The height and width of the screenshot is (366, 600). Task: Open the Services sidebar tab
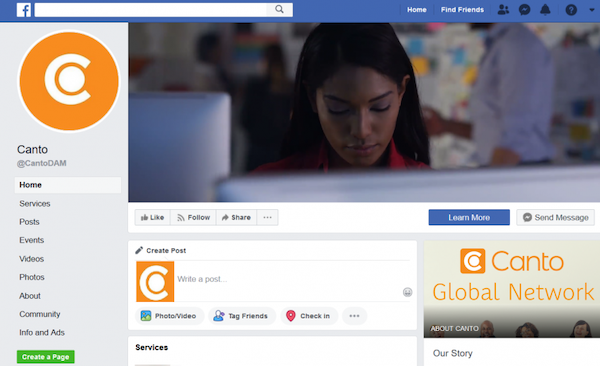pyautogui.click(x=35, y=204)
